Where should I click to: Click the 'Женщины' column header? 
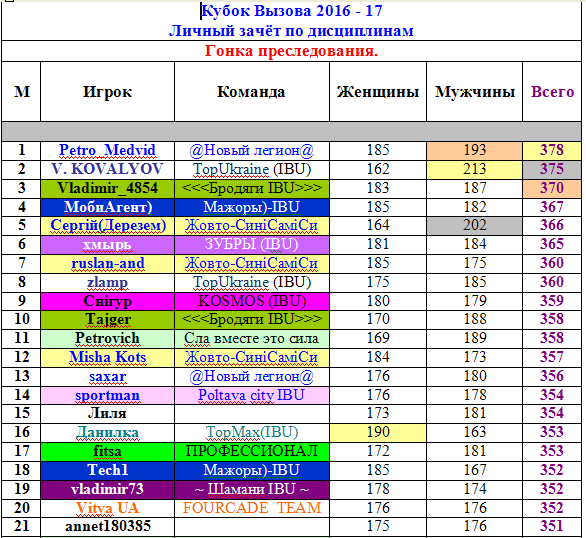pyautogui.click(x=378, y=92)
